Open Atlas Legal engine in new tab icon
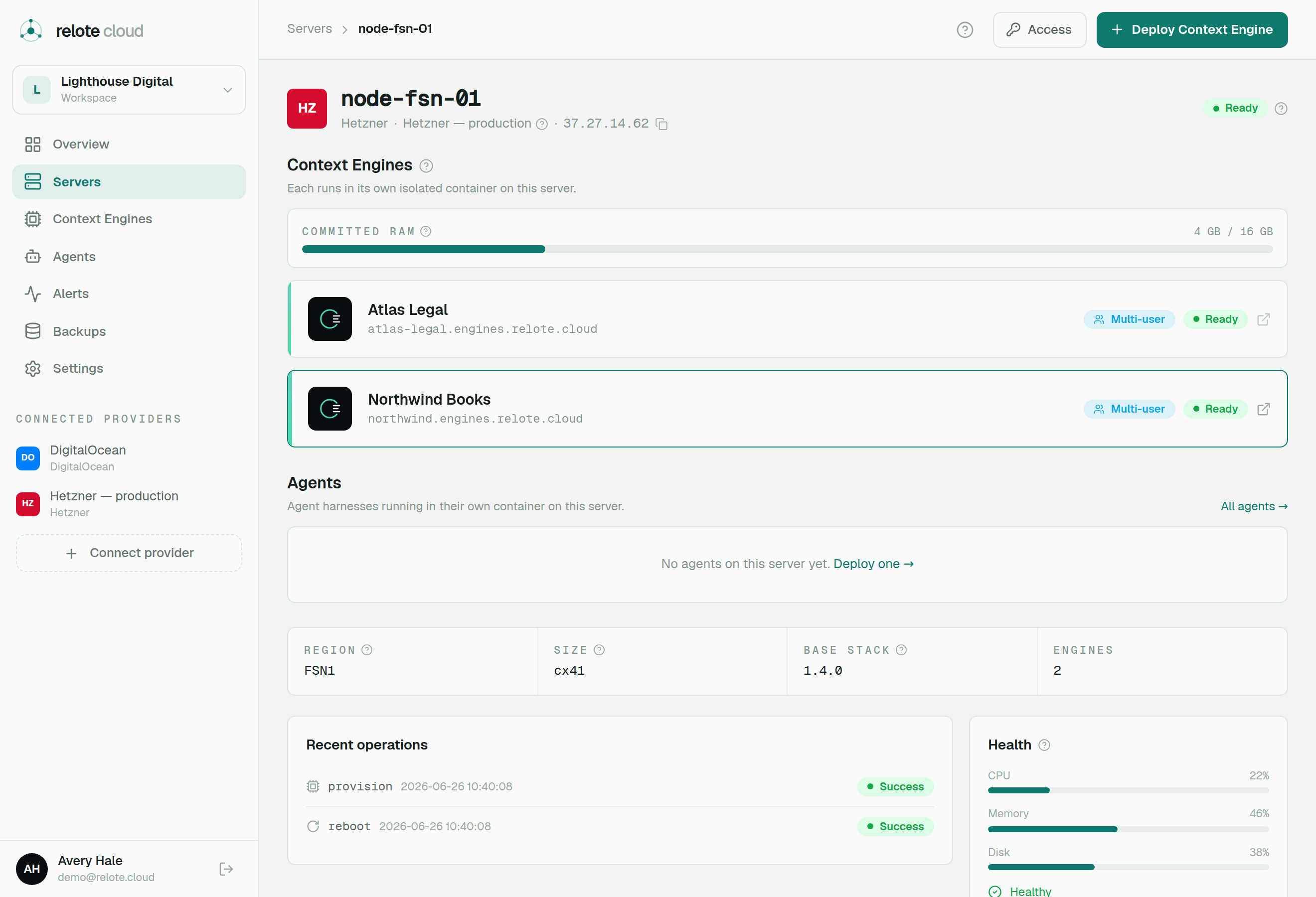 (x=1263, y=319)
